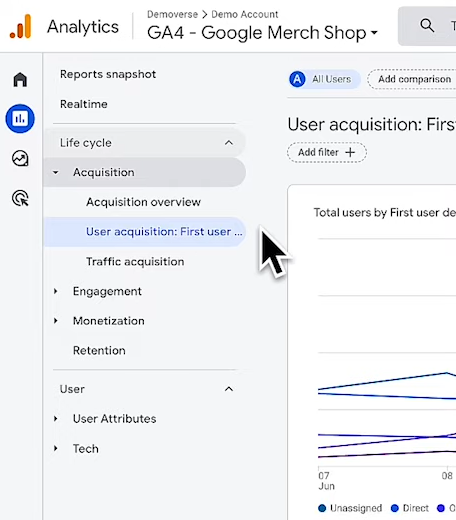Open the Retention report
Screen dimensions: 456x520
[x=99, y=350]
